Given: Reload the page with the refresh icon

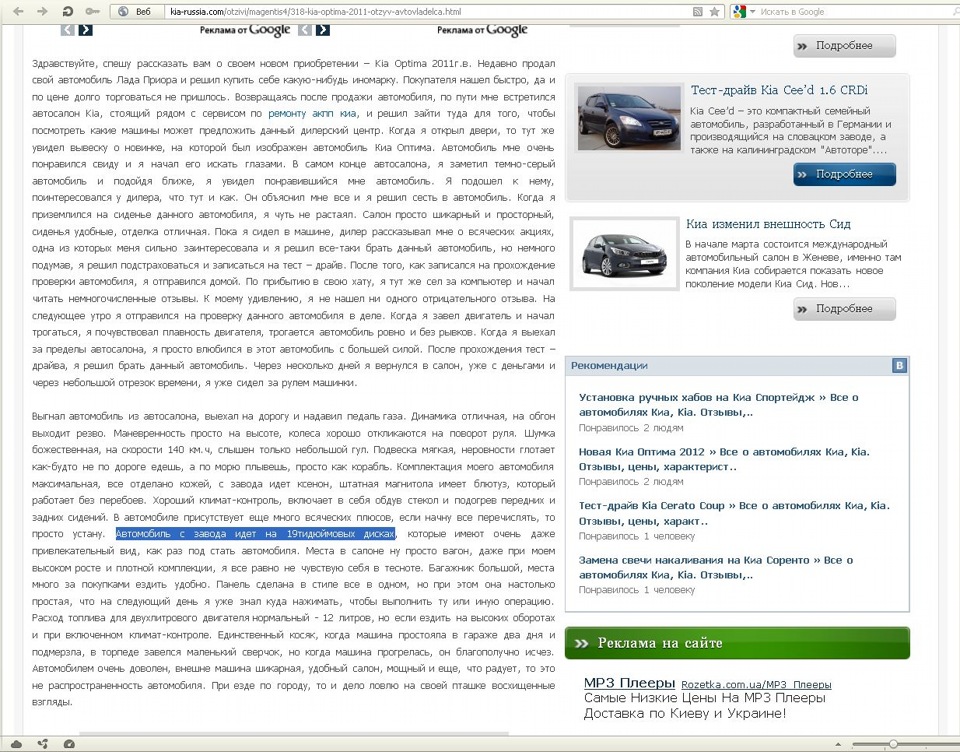Looking at the screenshot, I should 67,12.
